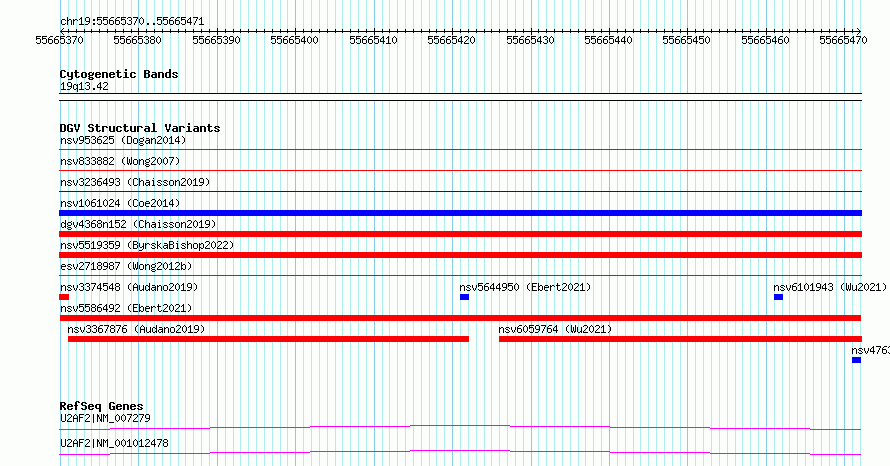Click ruler coordinate 55665450
Viewport: 890px width, 466px height.
tap(687, 40)
